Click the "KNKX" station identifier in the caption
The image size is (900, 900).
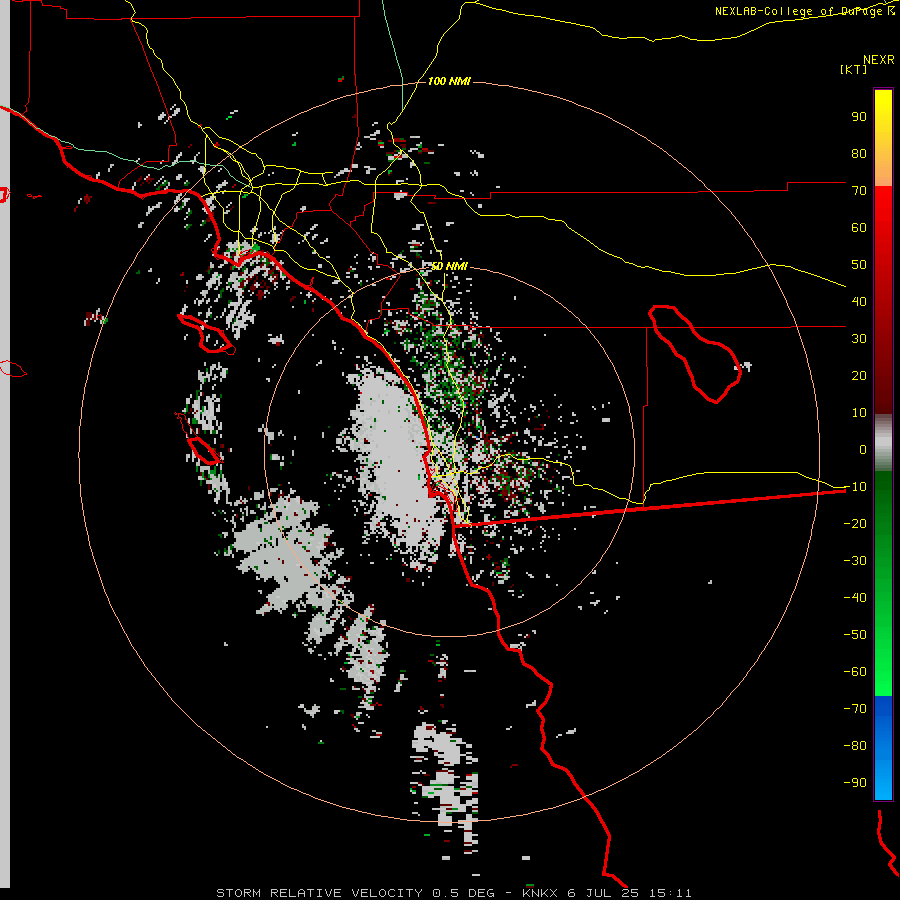pyautogui.click(x=540, y=893)
